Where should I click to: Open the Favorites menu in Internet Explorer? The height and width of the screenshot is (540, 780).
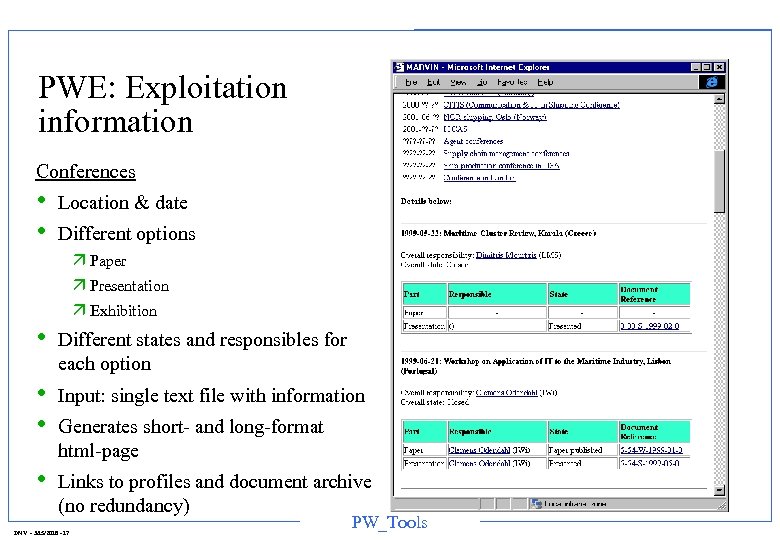tap(512, 82)
